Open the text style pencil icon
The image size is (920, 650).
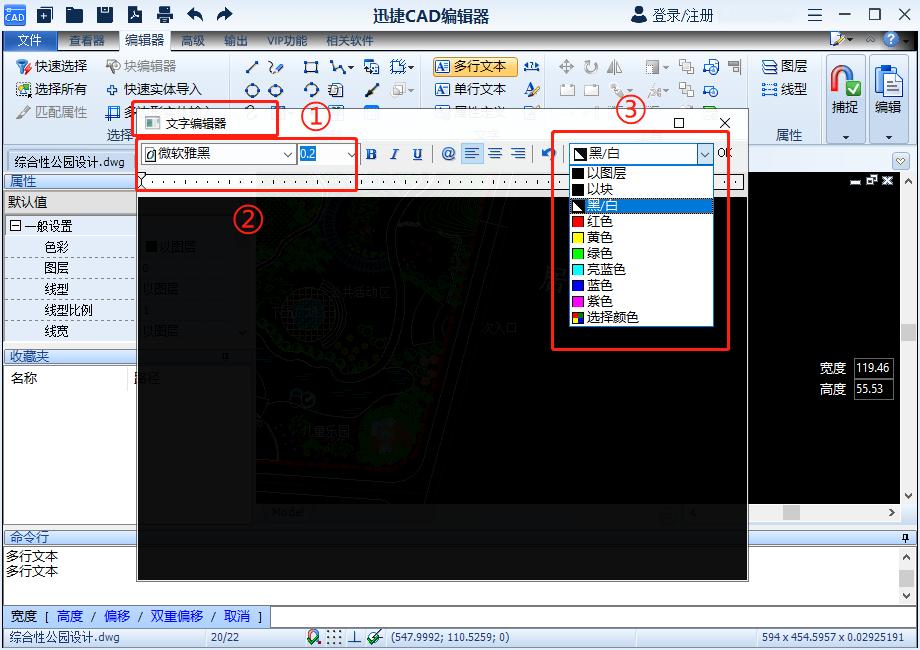(x=532, y=90)
